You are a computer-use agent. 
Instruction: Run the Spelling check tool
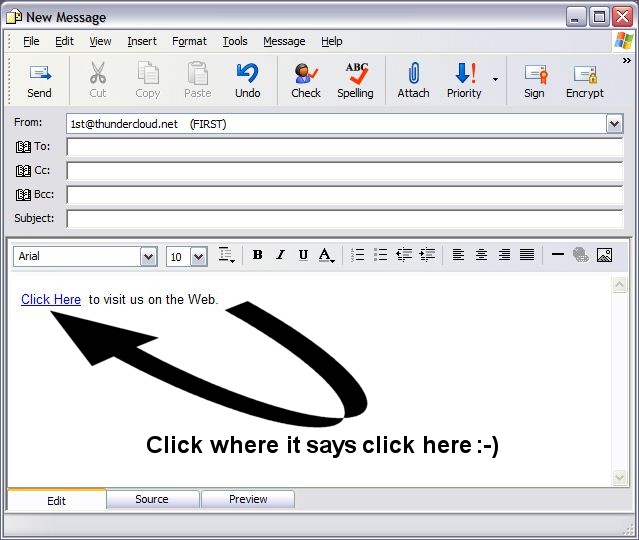355,81
